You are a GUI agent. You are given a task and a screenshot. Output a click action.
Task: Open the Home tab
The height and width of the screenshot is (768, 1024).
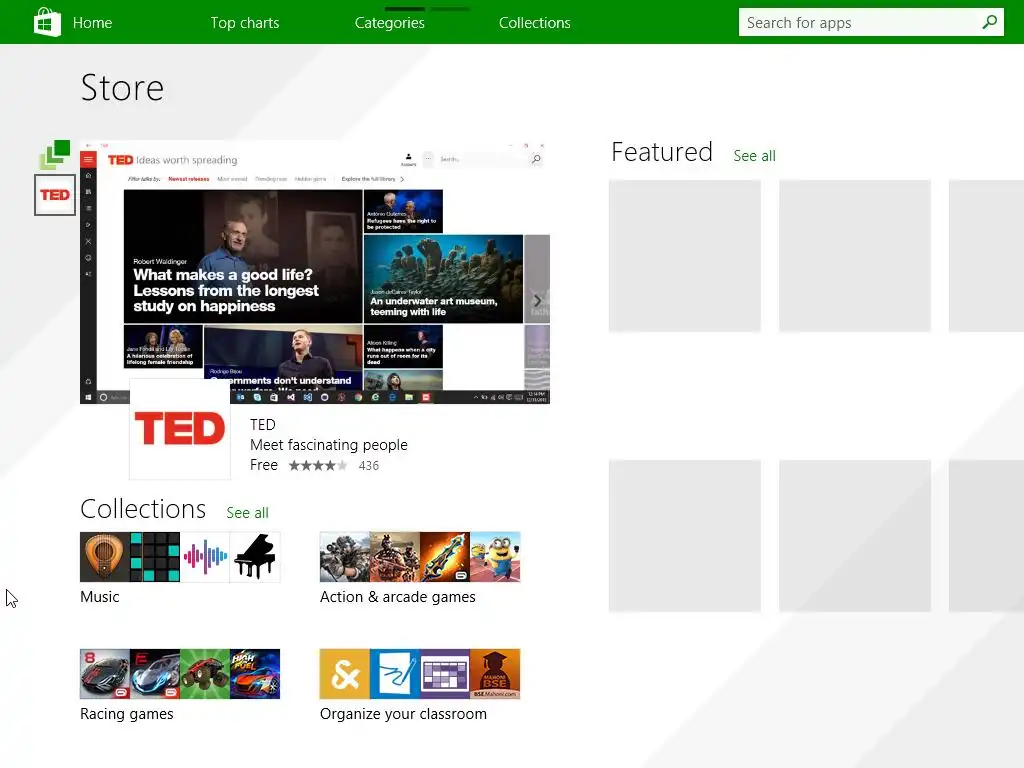coord(92,23)
